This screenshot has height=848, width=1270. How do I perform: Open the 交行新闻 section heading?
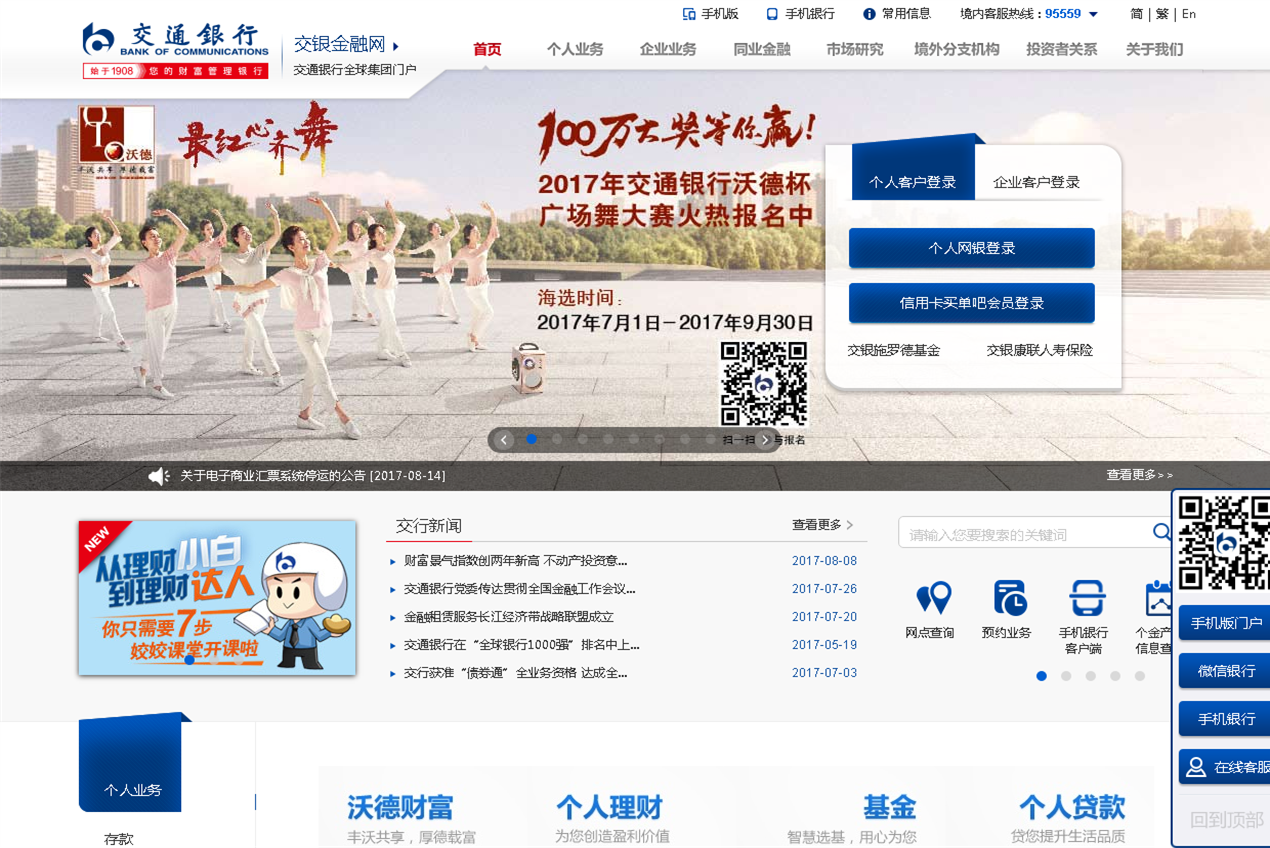(x=429, y=526)
